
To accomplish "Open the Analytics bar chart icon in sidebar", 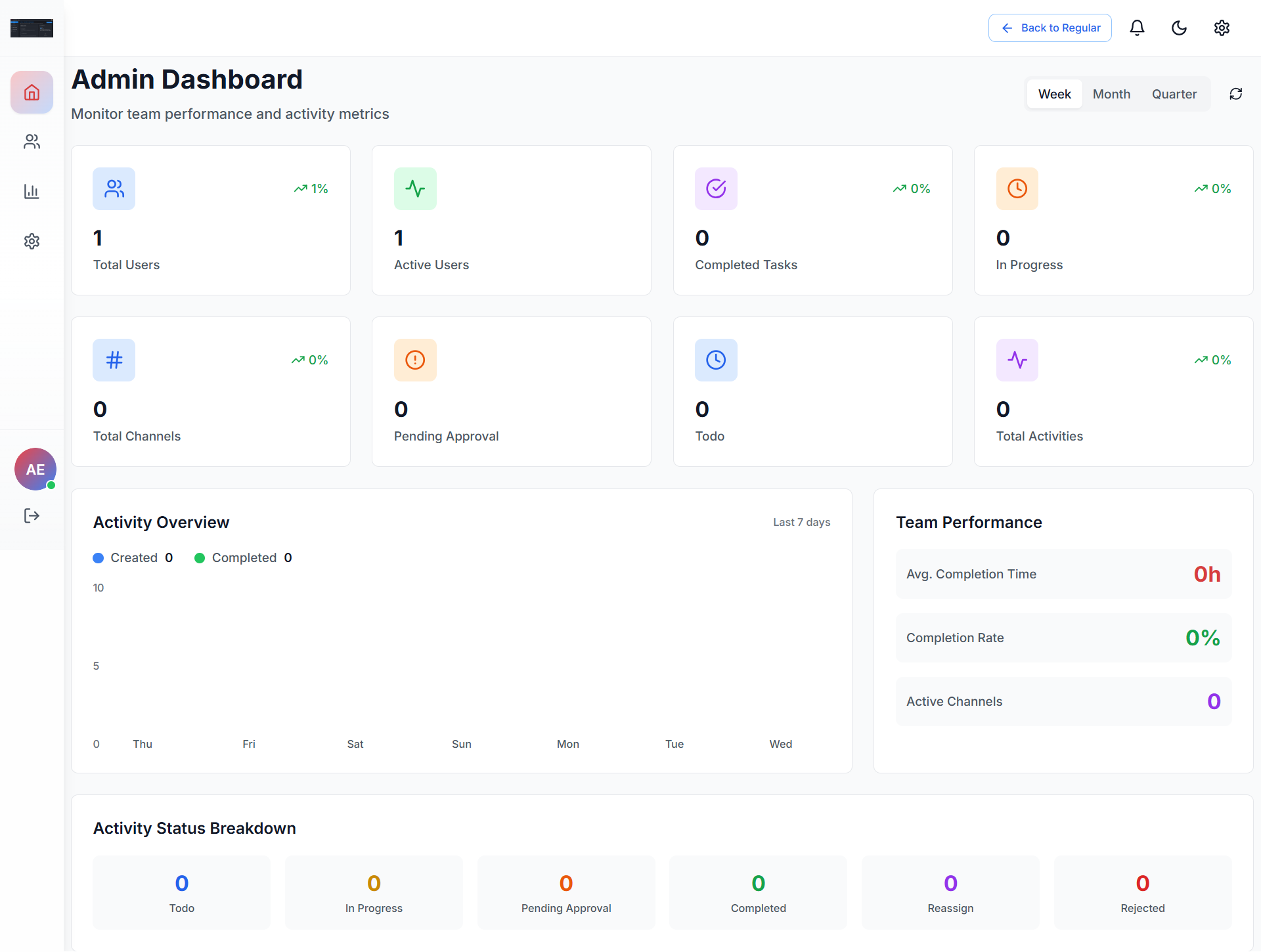I will (32, 191).
